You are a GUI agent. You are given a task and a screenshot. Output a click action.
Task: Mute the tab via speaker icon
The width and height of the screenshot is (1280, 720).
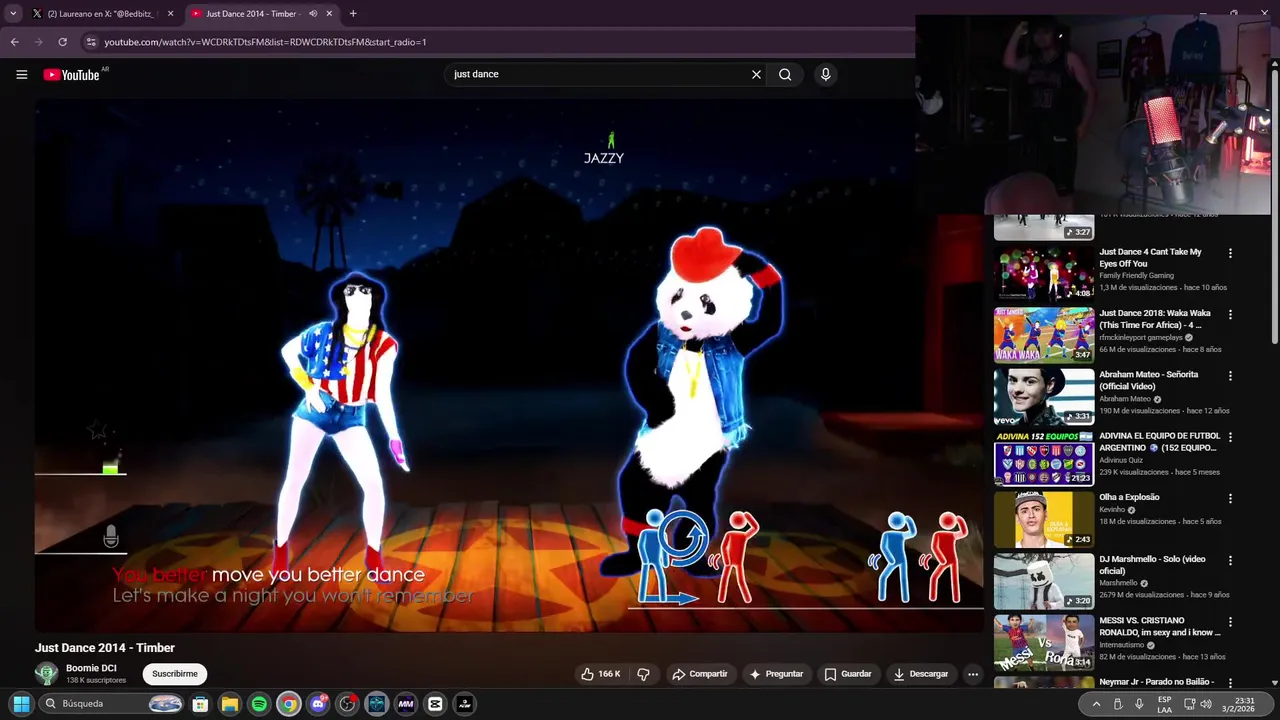coord(313,14)
